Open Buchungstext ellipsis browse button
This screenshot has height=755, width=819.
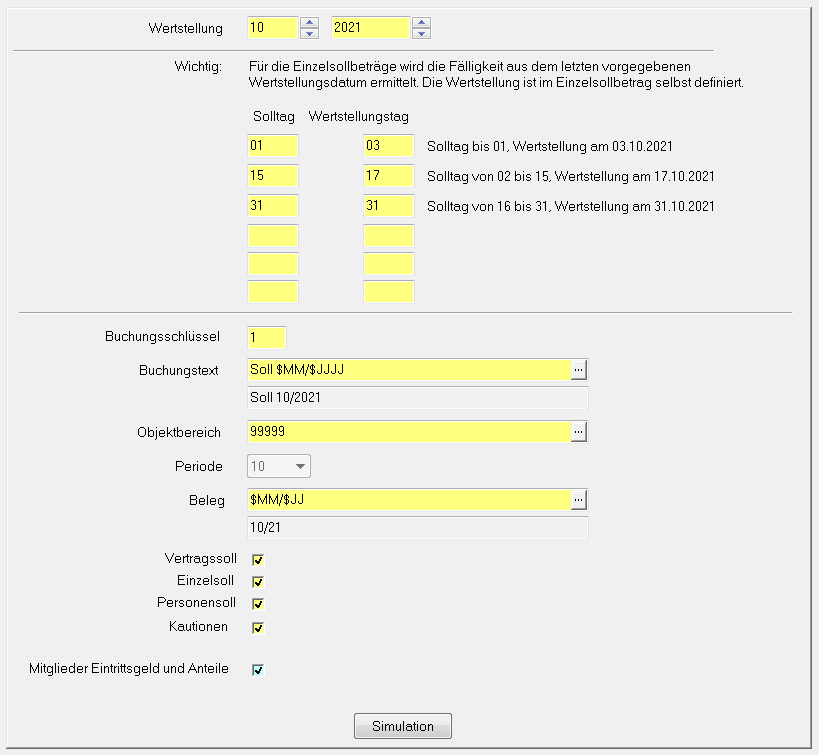[x=578, y=370]
